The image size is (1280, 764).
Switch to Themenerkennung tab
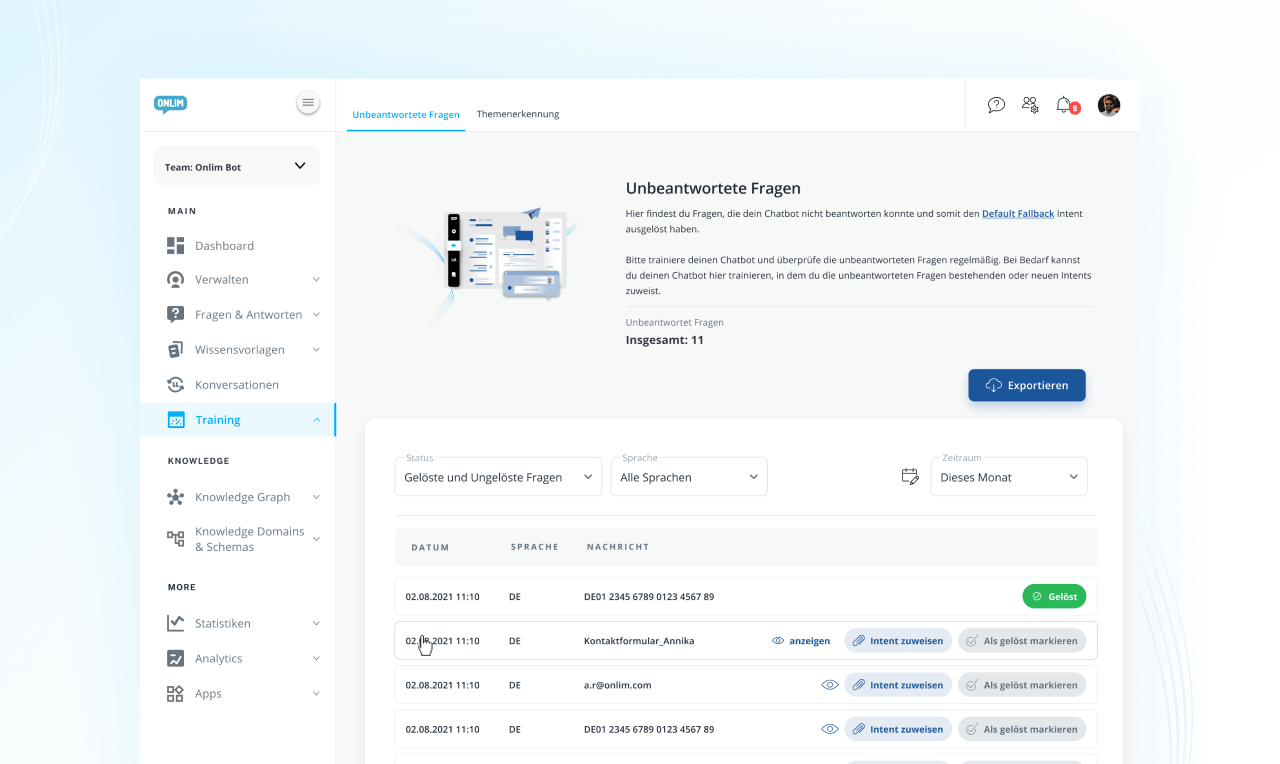[518, 114]
